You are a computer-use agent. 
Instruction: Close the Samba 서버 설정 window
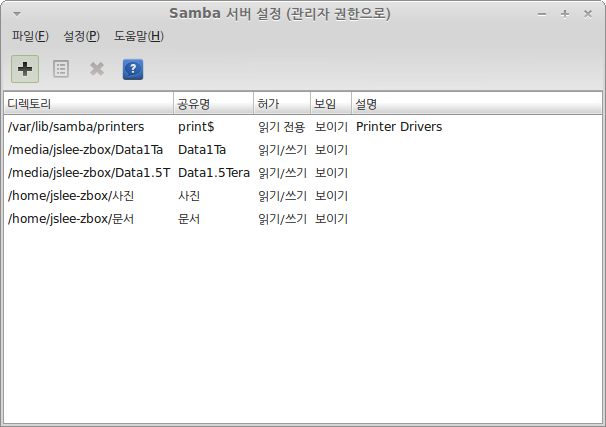click(x=588, y=14)
